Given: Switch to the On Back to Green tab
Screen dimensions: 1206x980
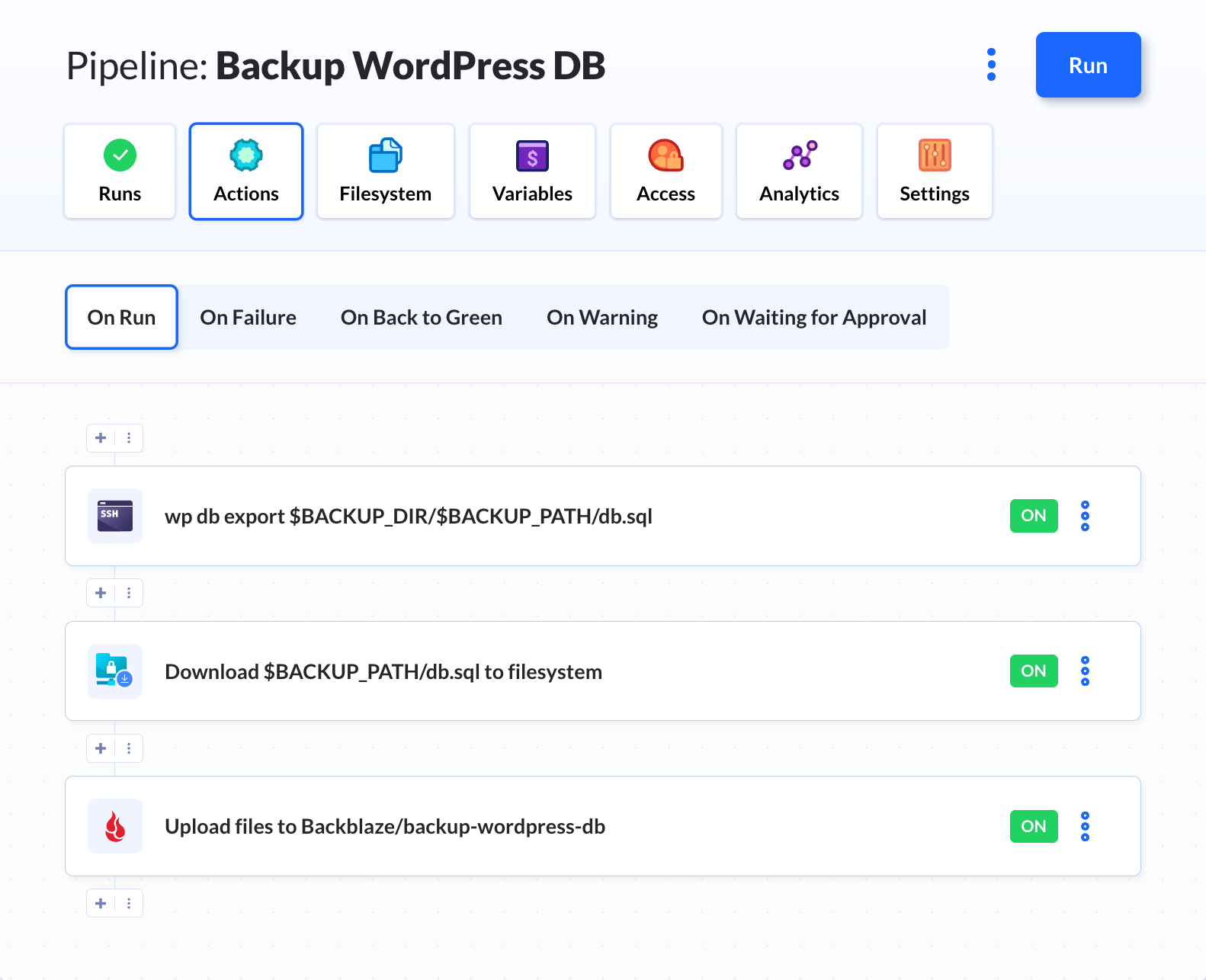Looking at the screenshot, I should (x=422, y=317).
